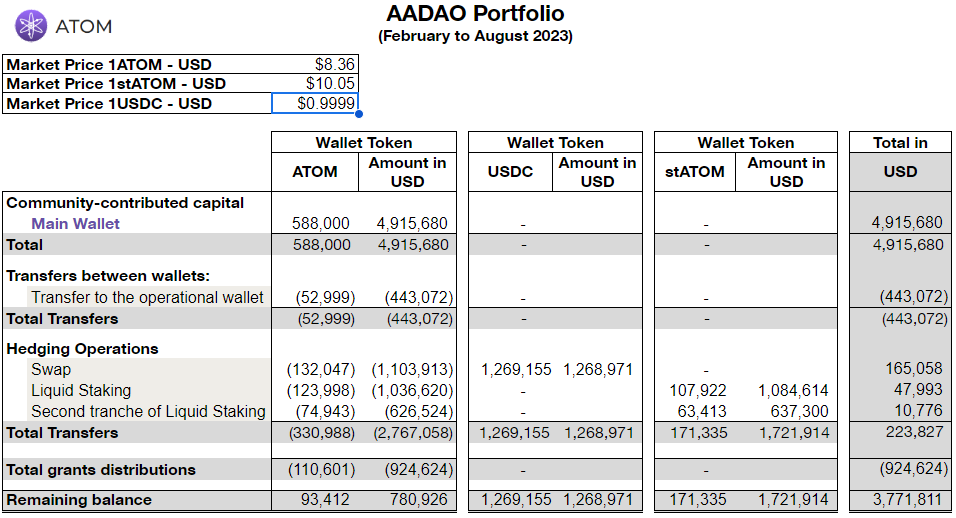Select the 780,926 remaining USD cell

coord(419,500)
